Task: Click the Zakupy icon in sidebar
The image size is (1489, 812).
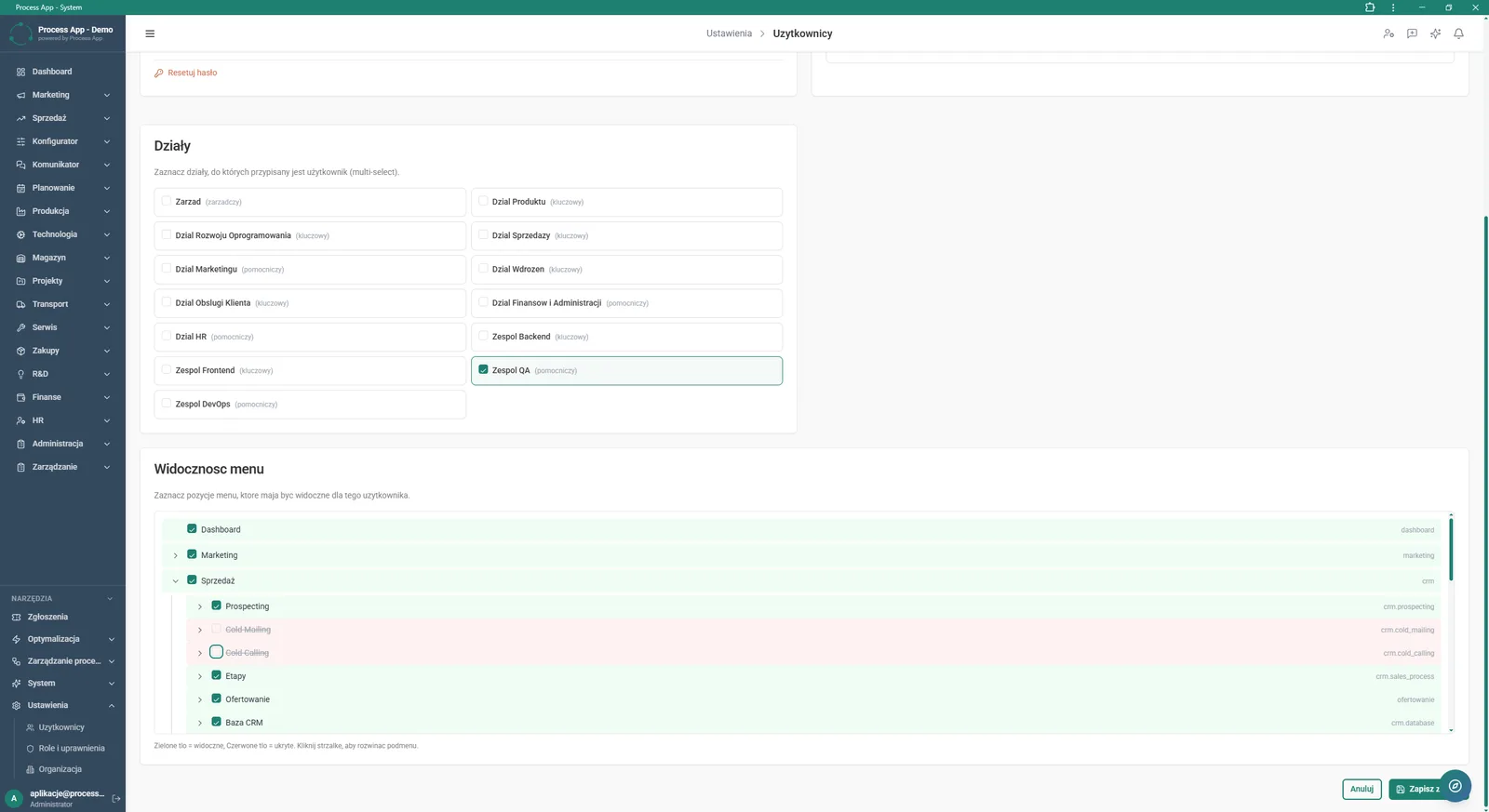Action: [20, 351]
